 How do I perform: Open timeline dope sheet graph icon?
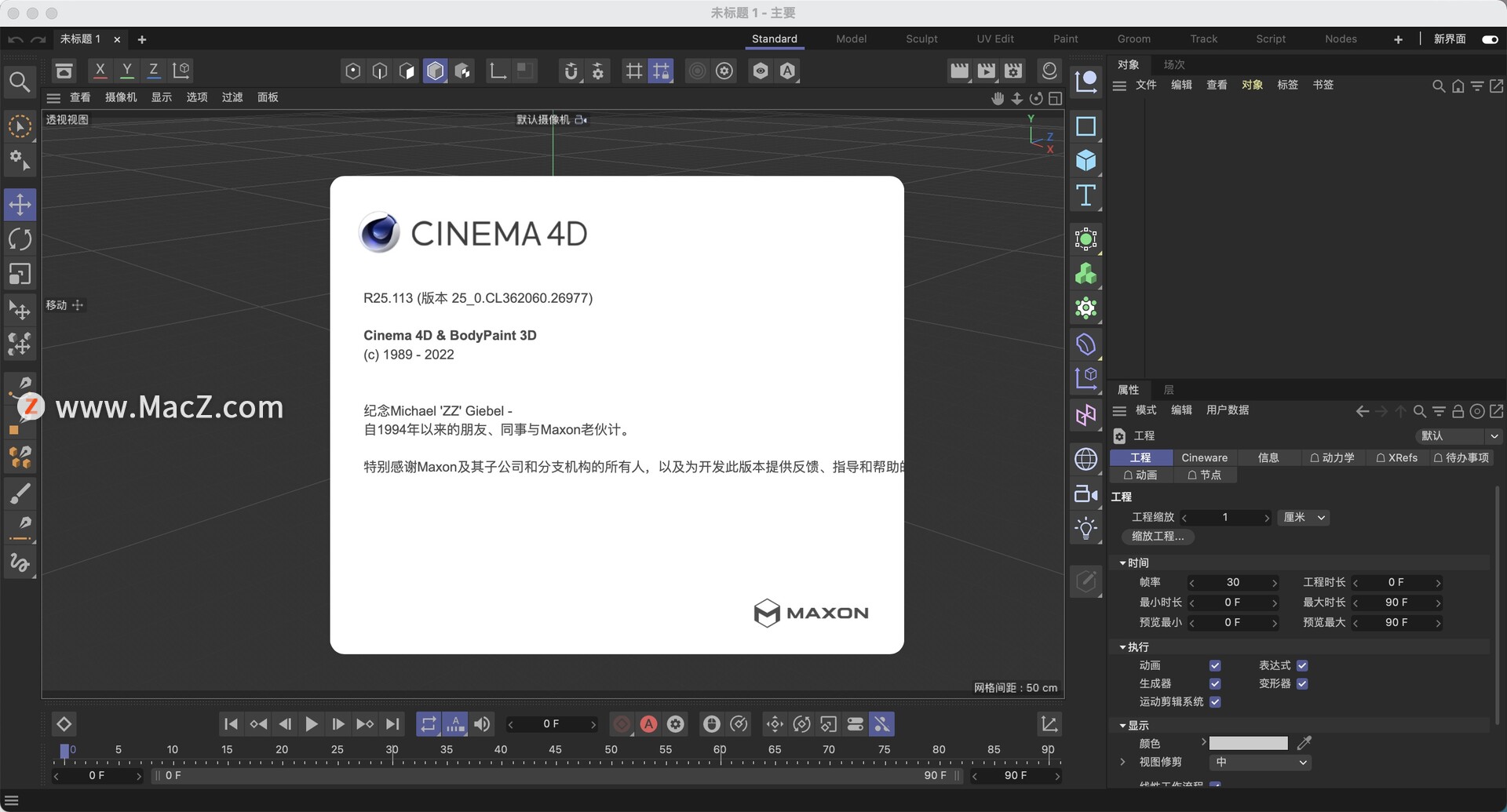pyautogui.click(x=1049, y=724)
